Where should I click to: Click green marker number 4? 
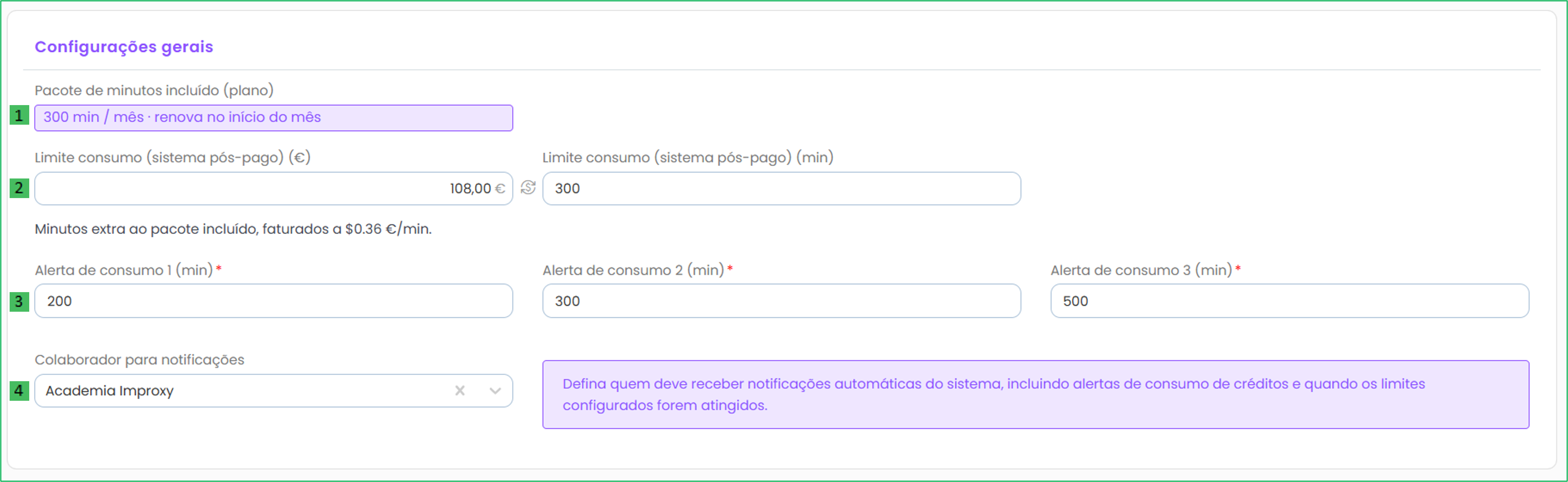tap(19, 391)
